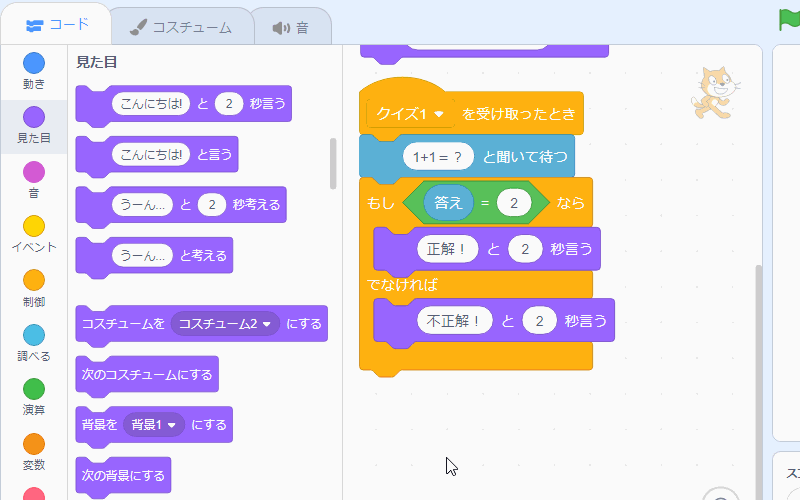The width and height of the screenshot is (800, 500).
Task: Click the seconds field in 不正解！ block
Action: (539, 320)
